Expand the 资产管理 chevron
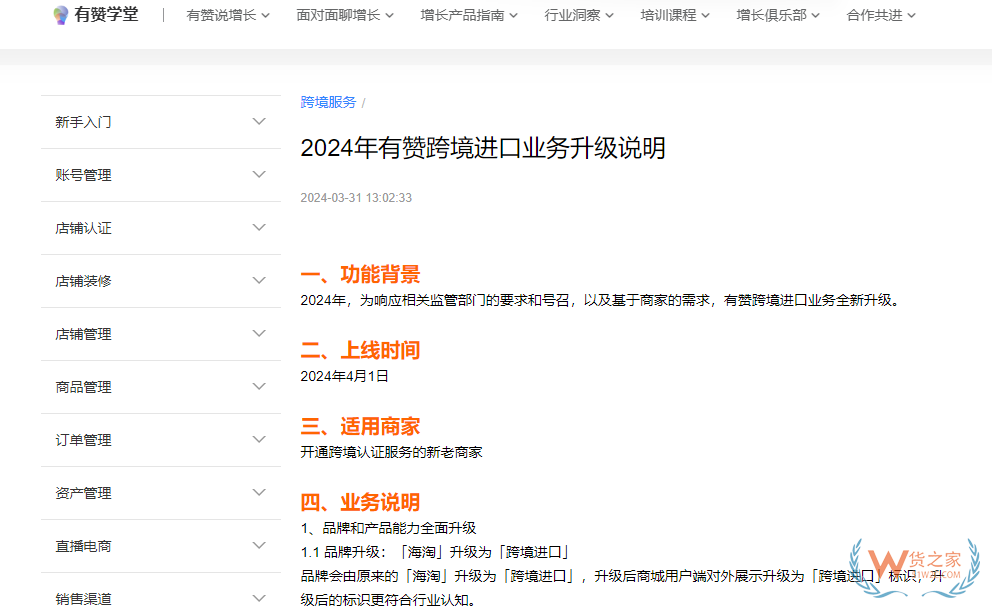This screenshot has height=611, width=992. tap(259, 493)
